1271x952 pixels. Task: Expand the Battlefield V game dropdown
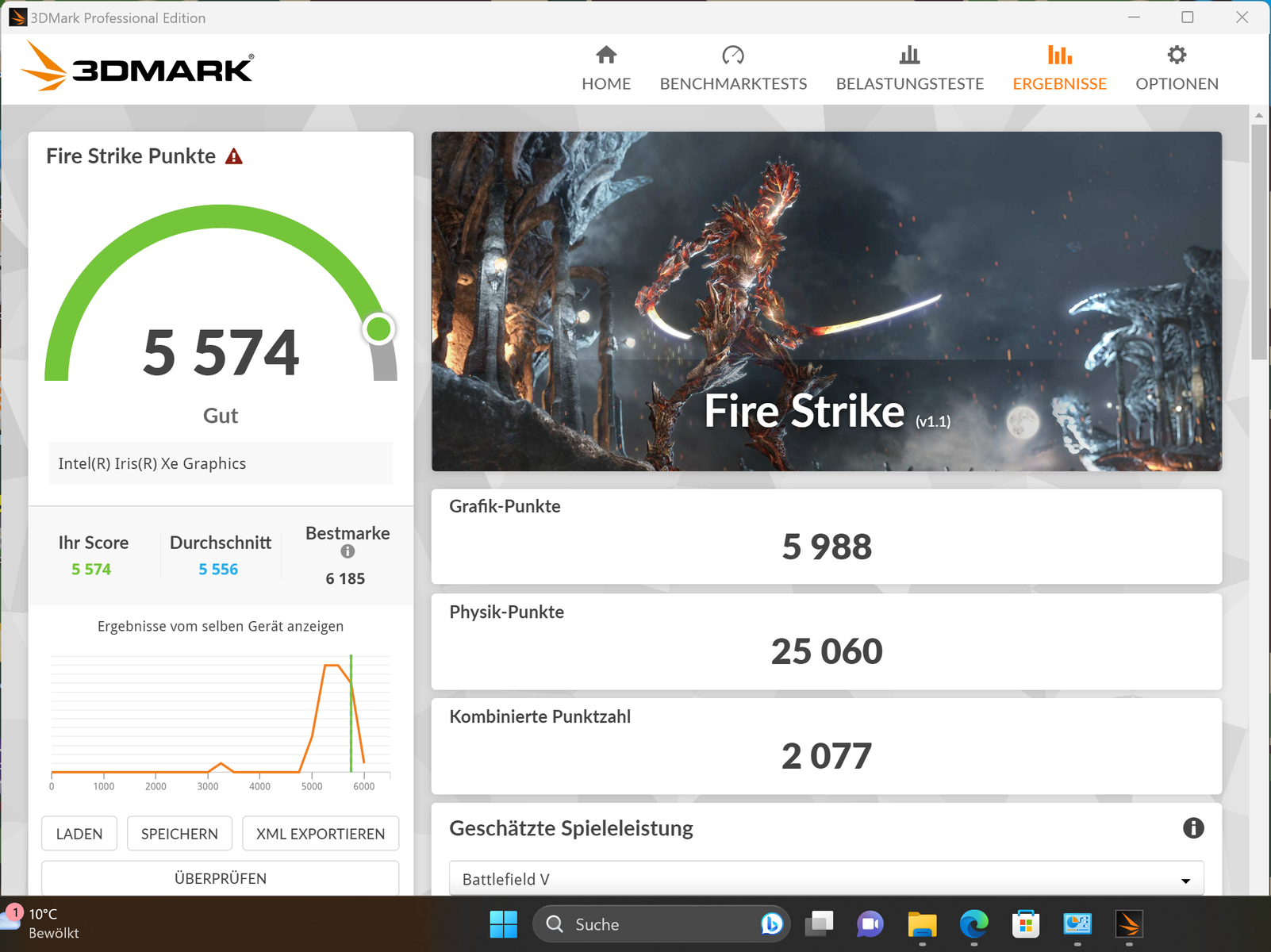826,879
